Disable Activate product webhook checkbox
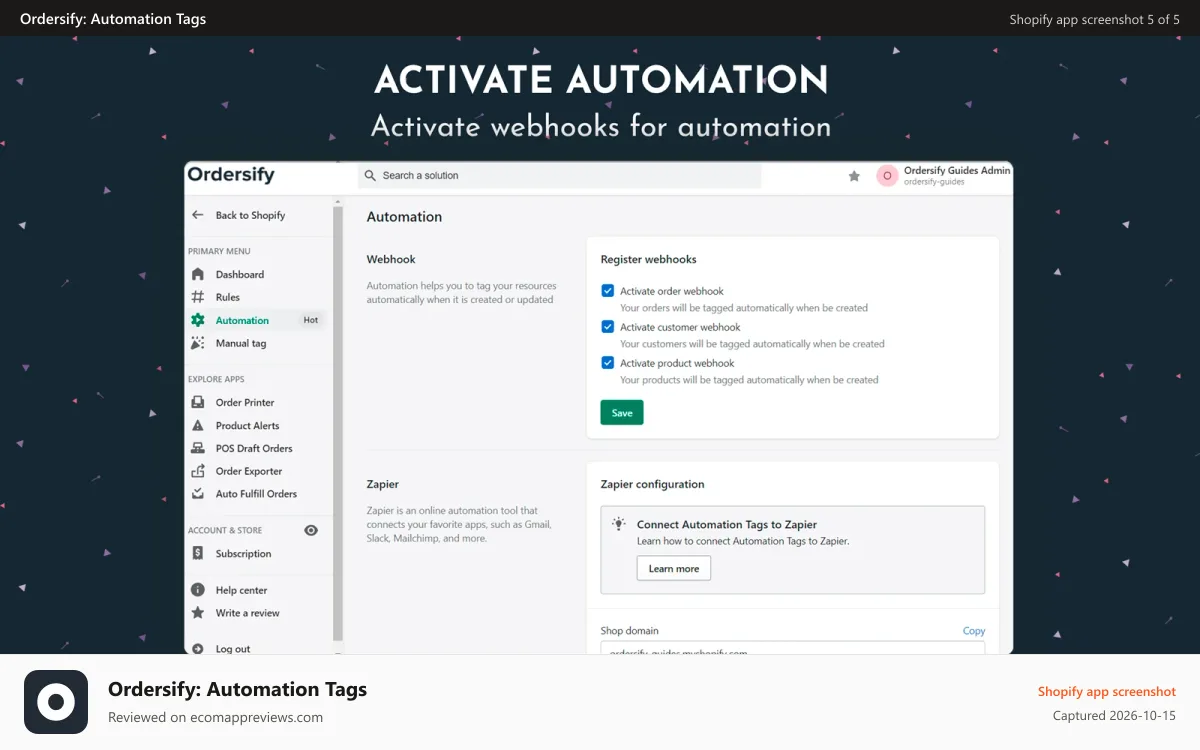This screenshot has width=1200, height=750. [607, 363]
